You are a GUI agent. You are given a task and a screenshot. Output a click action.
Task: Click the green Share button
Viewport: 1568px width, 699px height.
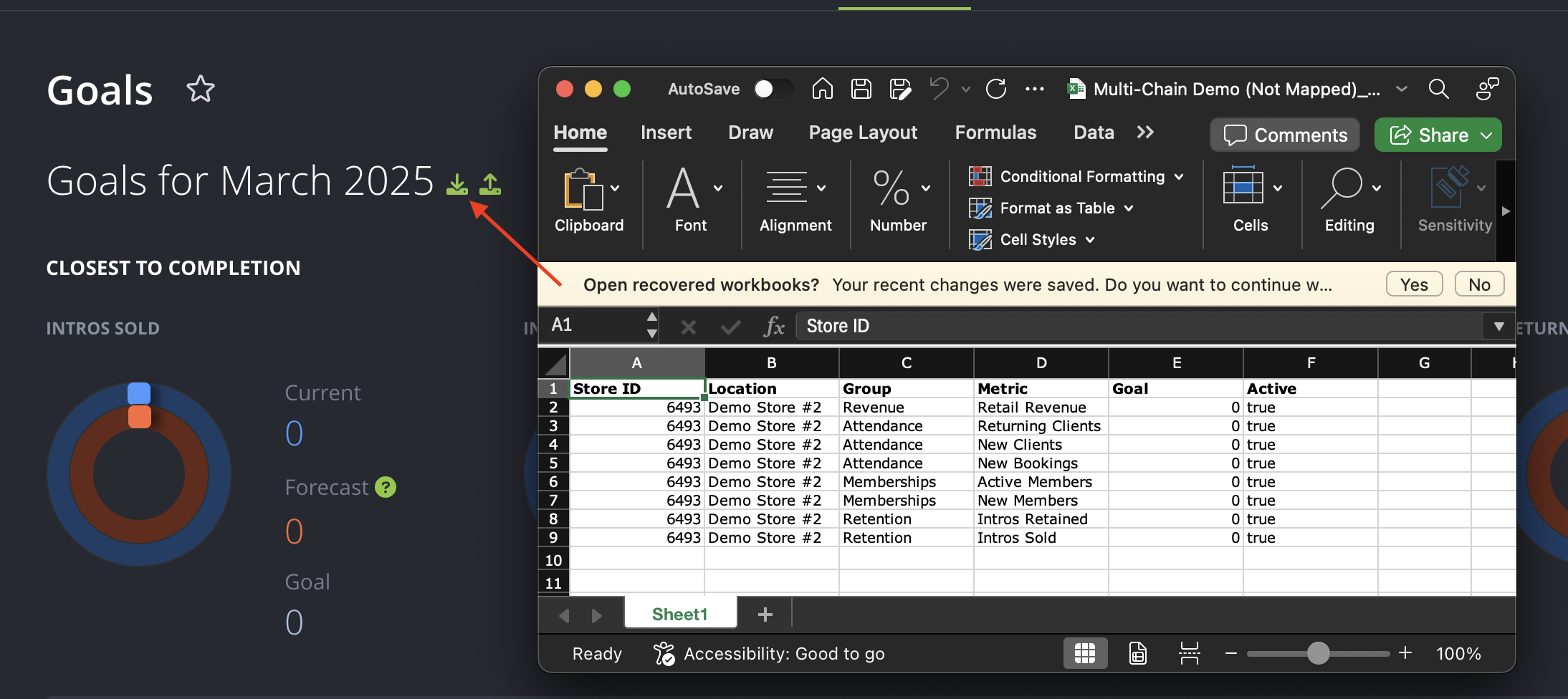(x=1438, y=135)
